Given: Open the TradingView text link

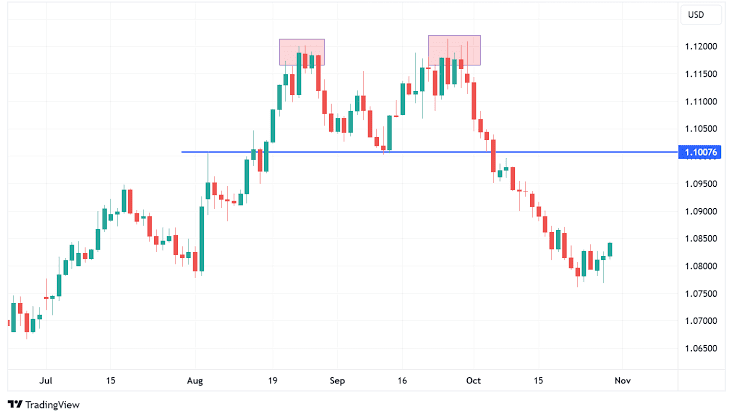Looking at the screenshot, I should tap(52, 404).
